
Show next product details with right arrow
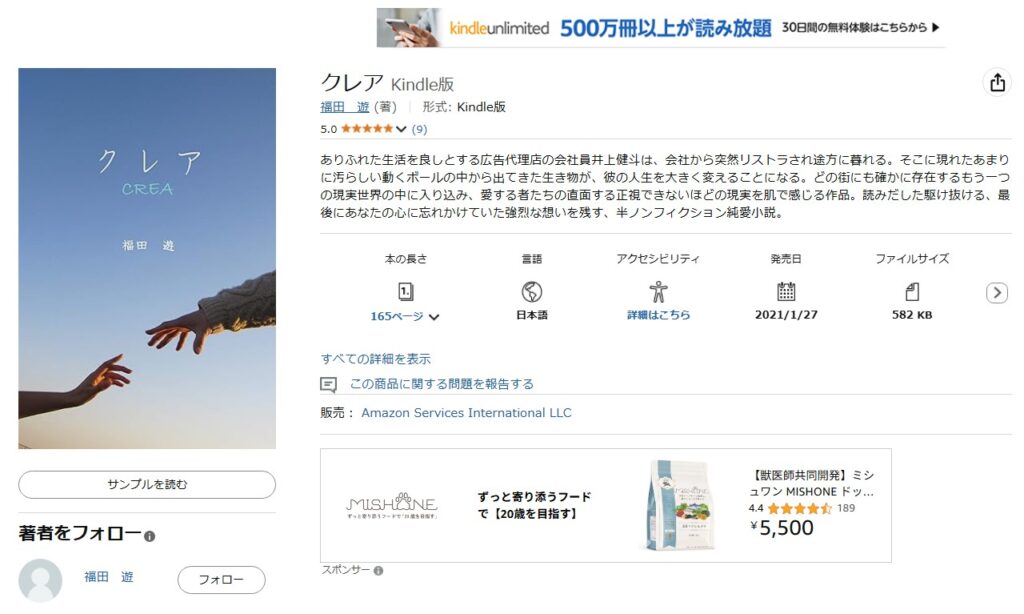(997, 293)
